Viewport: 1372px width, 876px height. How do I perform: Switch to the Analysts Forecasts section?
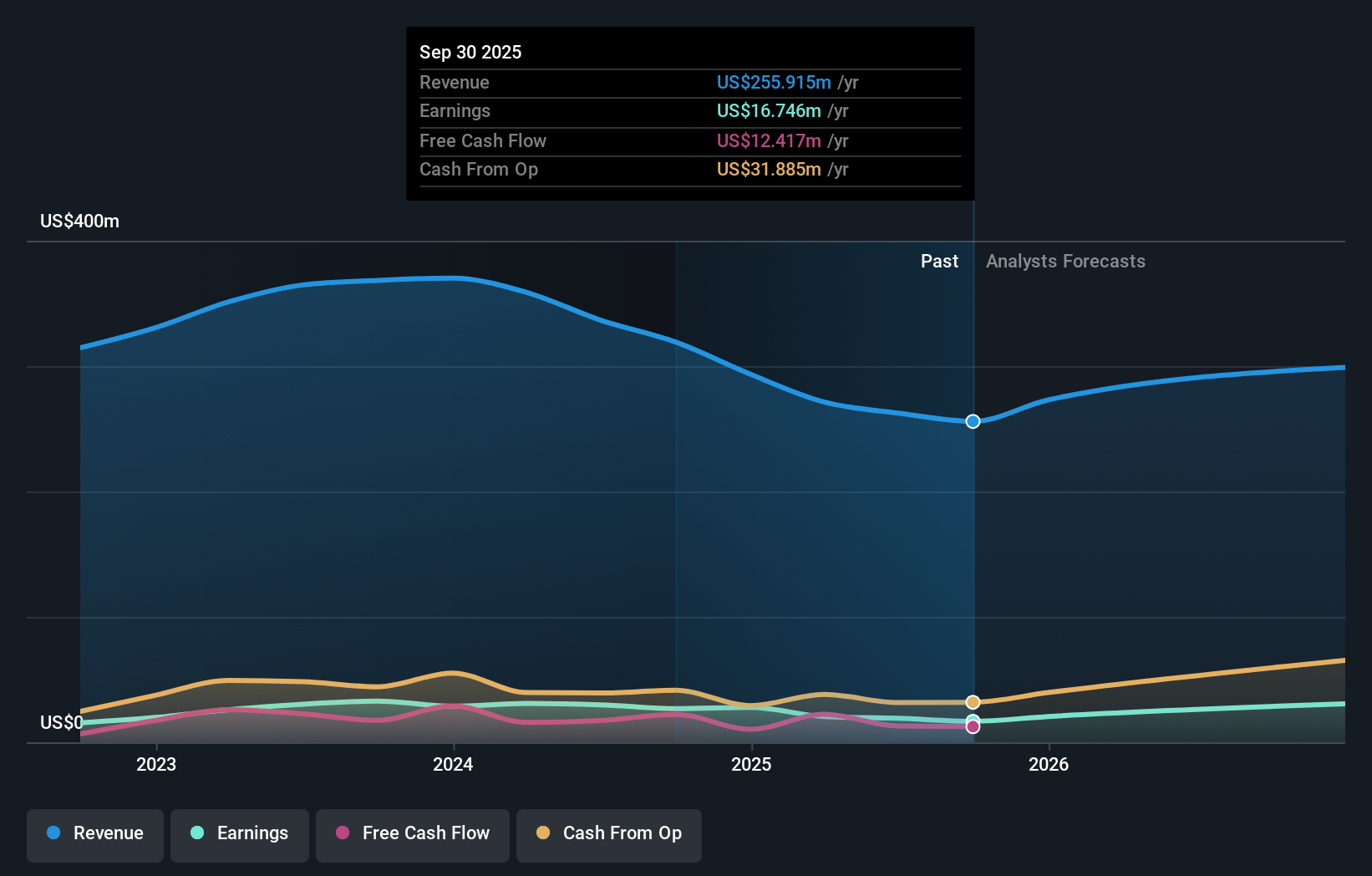click(x=1065, y=261)
